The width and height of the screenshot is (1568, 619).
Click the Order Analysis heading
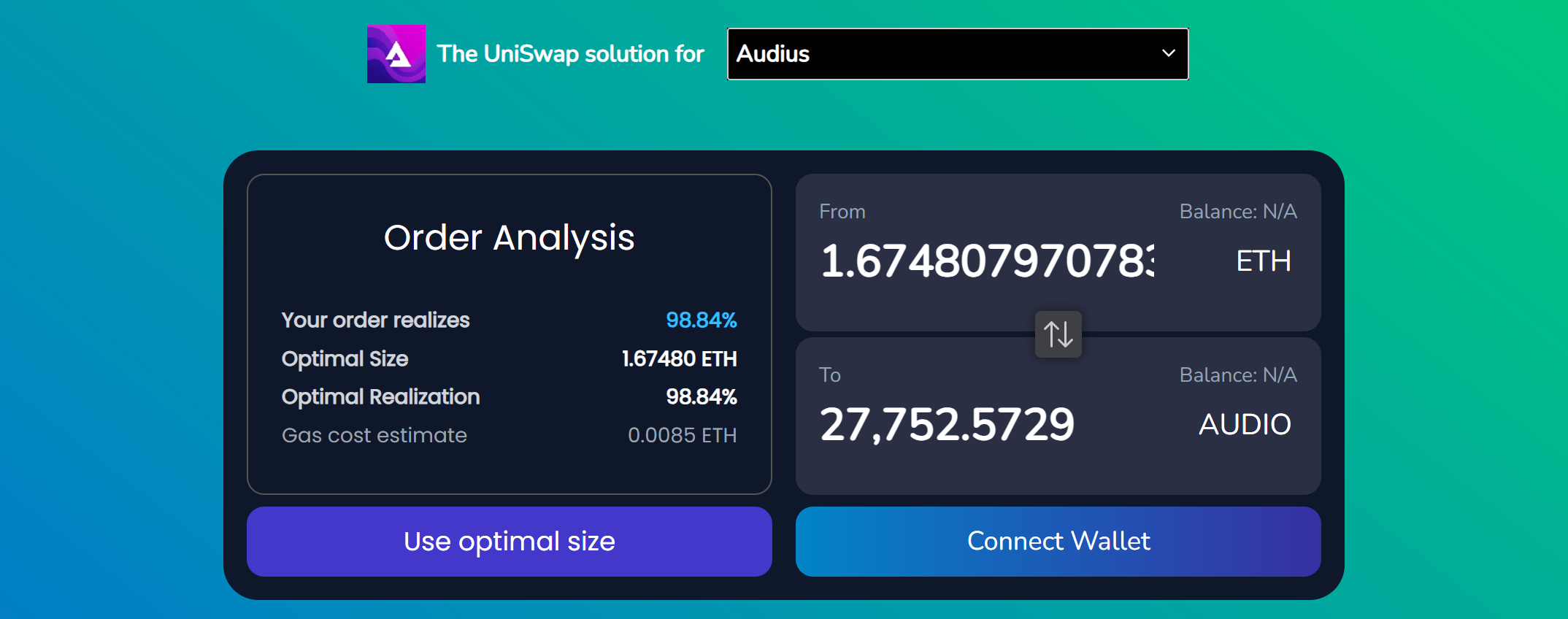(509, 238)
